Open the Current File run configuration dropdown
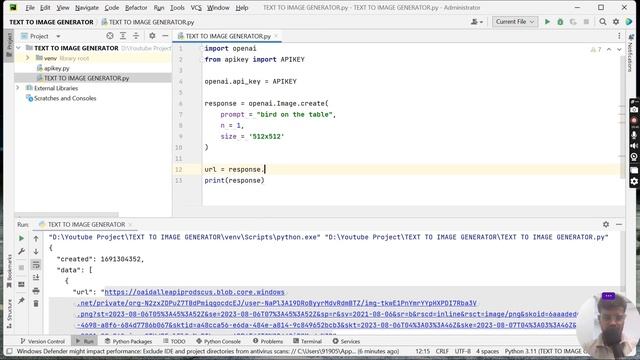This screenshot has height=360, width=640. tap(515, 22)
